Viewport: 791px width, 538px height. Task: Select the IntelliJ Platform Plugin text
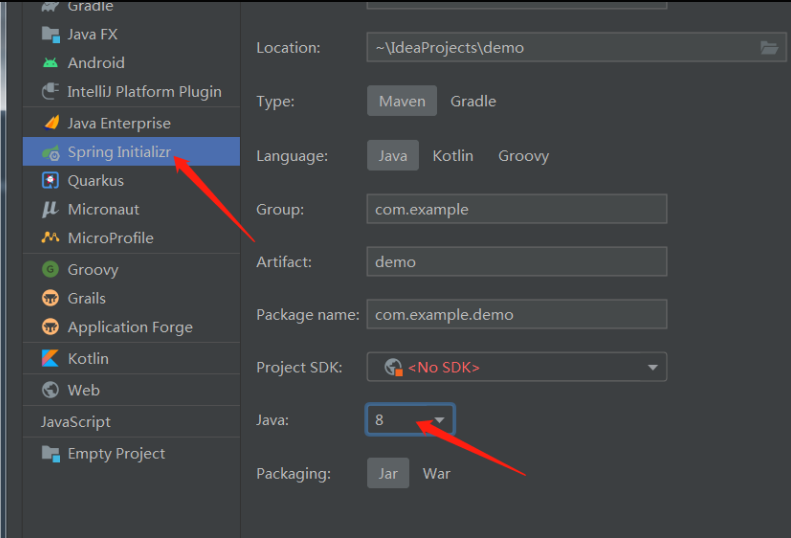(x=144, y=91)
